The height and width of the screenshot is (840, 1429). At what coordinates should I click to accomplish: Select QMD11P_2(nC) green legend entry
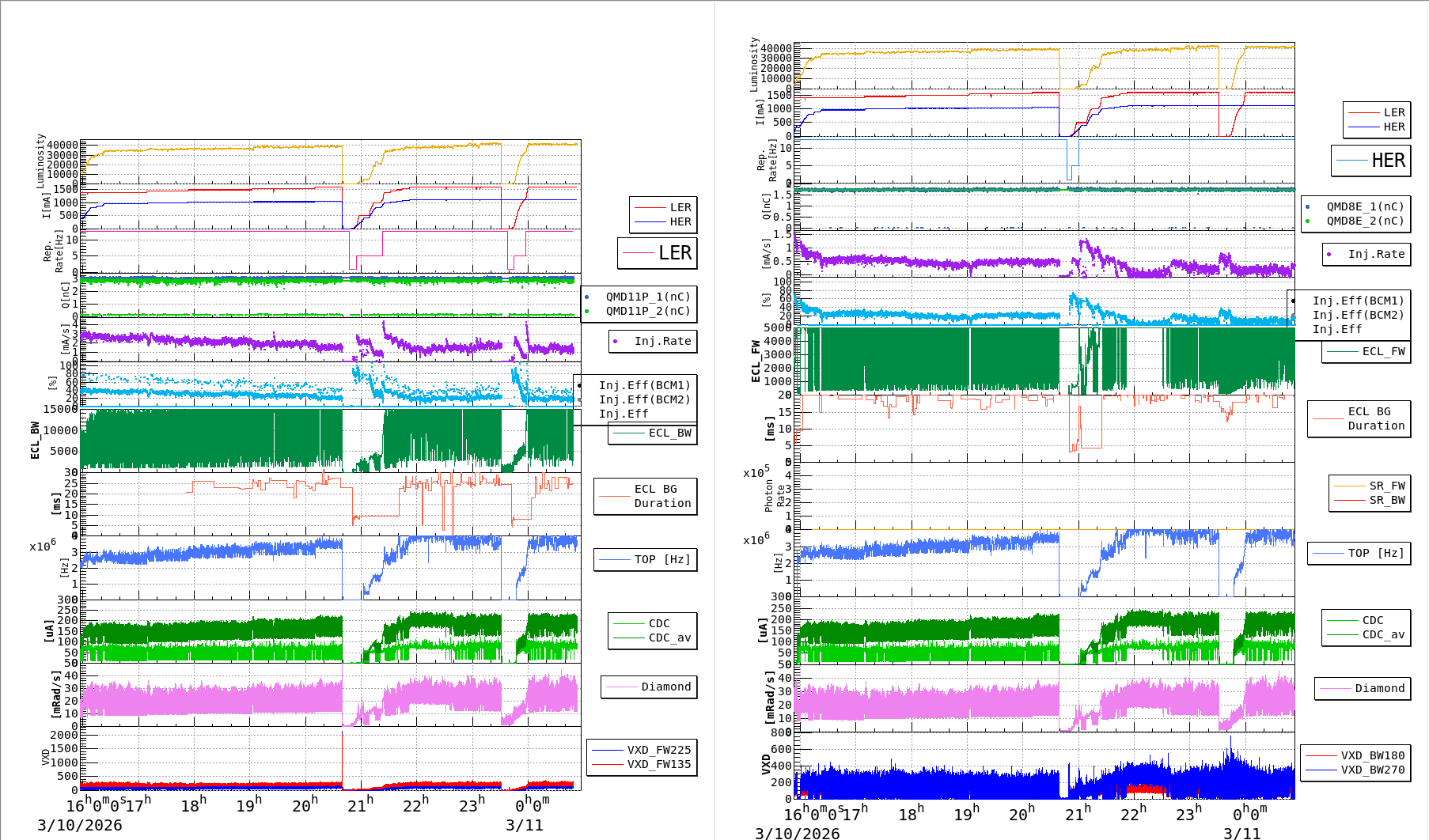639,311
